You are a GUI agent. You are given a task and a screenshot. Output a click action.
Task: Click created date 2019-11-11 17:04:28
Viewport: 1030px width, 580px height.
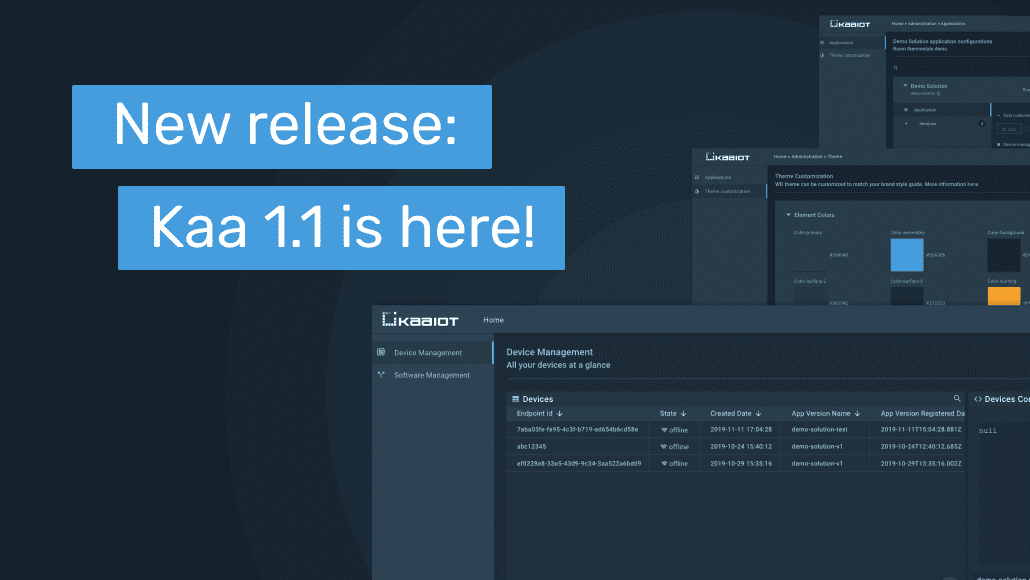741,430
